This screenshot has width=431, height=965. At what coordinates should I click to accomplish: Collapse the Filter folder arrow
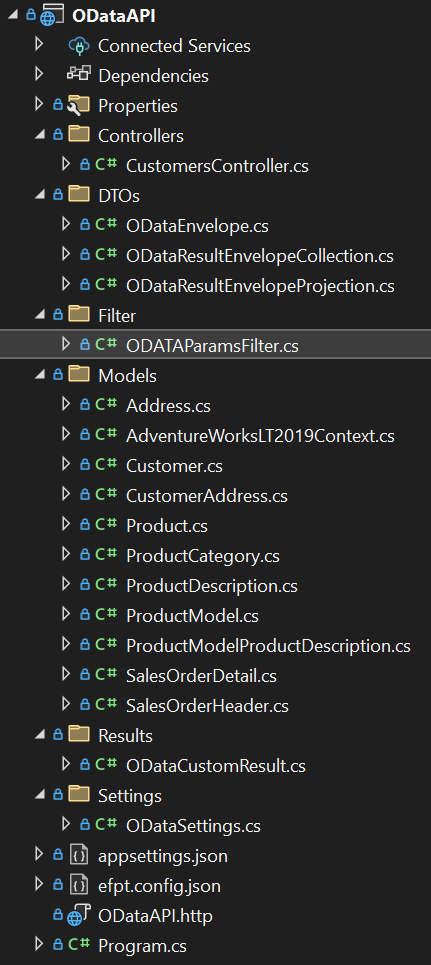pyautogui.click(x=41, y=316)
